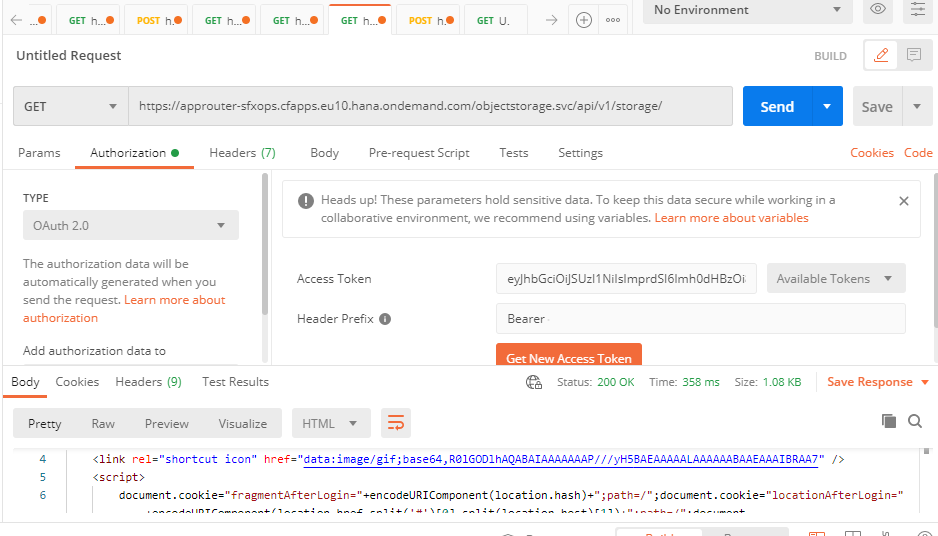938x536 pixels.
Task: Open tab options three-dots menu
Action: pyautogui.click(x=613, y=20)
